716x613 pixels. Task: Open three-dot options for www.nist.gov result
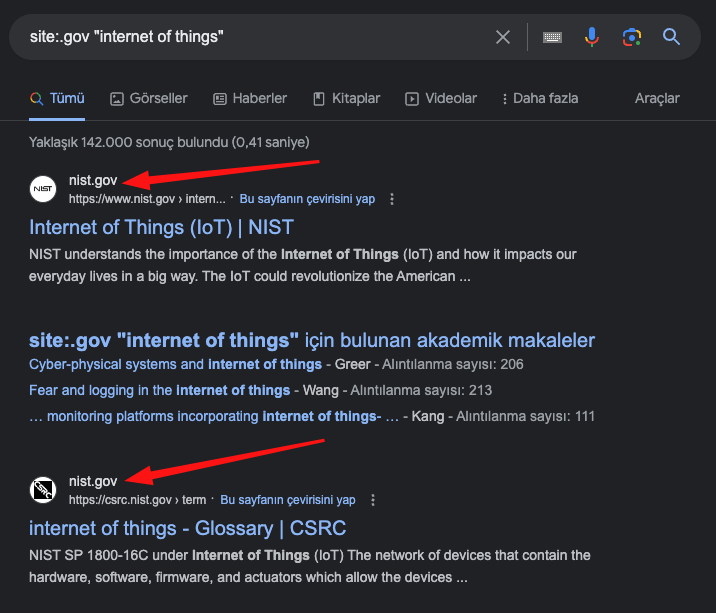tap(392, 199)
